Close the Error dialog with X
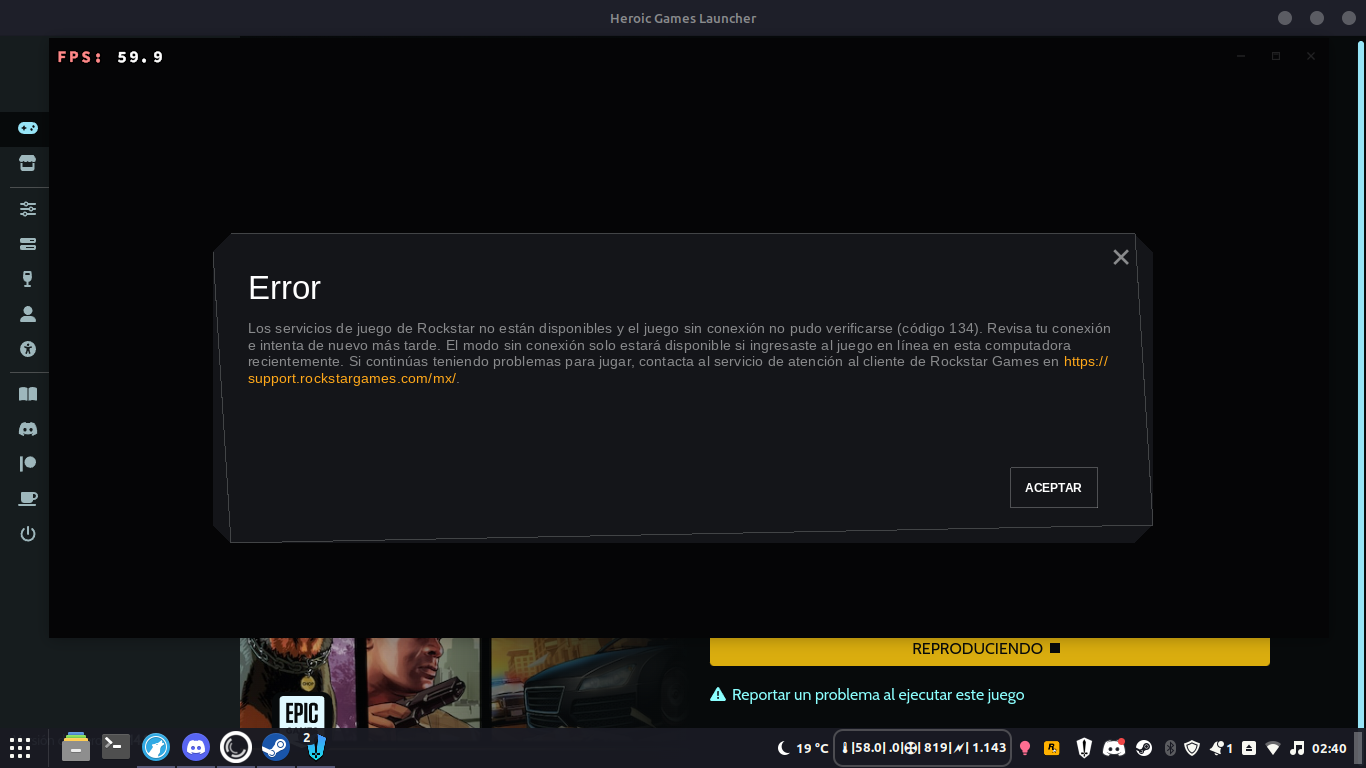Viewport: 1366px width, 768px height. click(1121, 257)
